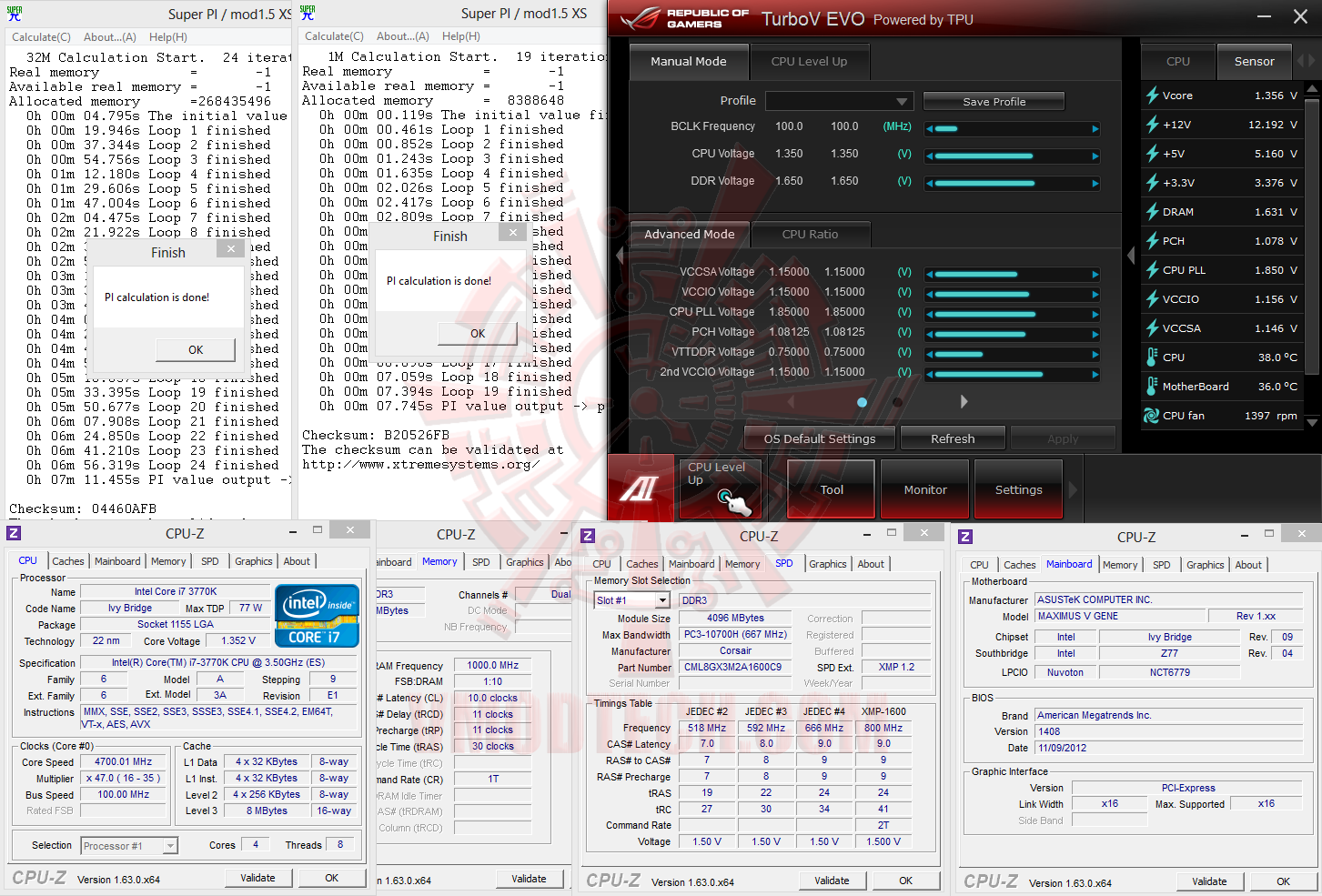Open the Memory tab in the CPU-Z SPD window
1322x896 pixels.
pos(742,564)
